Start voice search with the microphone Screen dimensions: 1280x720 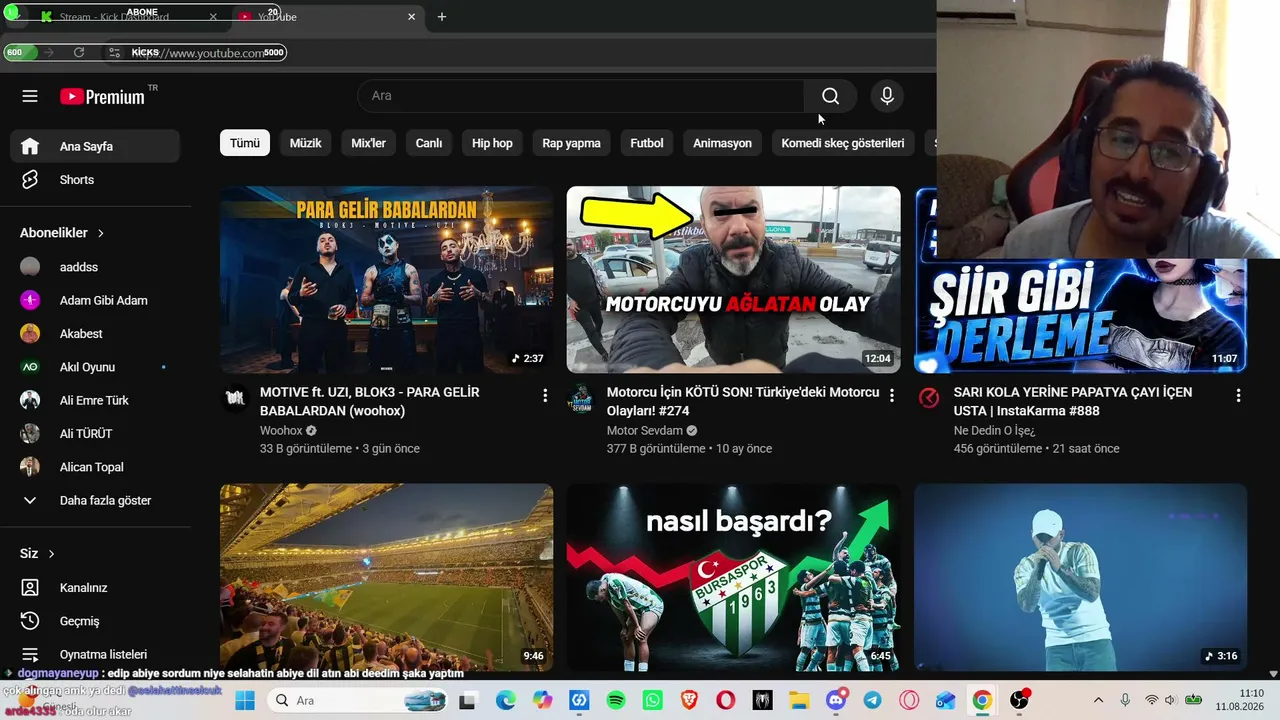[x=887, y=96]
